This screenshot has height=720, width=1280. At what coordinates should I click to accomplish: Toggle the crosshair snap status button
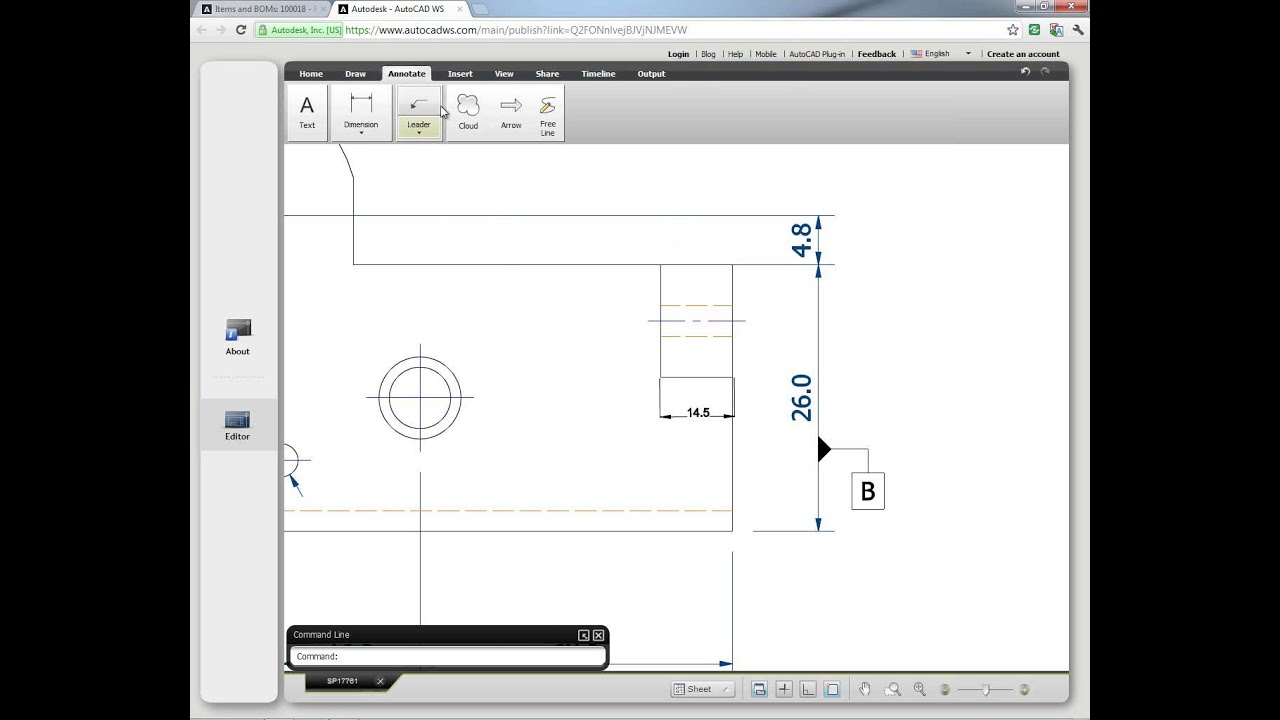[784, 689]
